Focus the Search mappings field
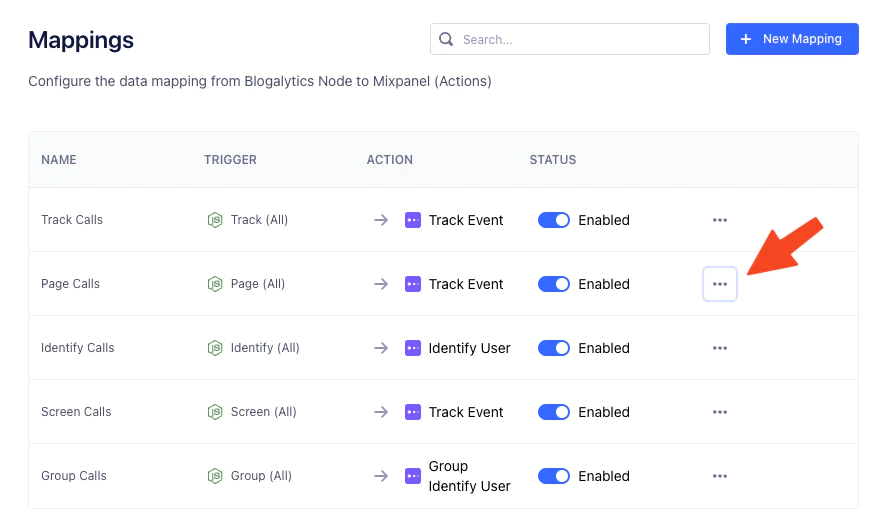The width and height of the screenshot is (882, 526). click(x=580, y=40)
